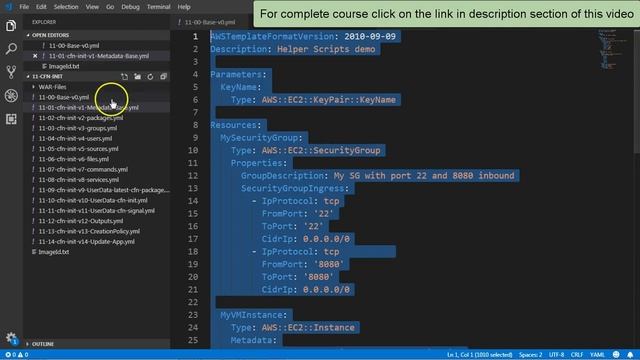640x360 pixels.
Task: Open the Terminal menu
Action: 158,7
